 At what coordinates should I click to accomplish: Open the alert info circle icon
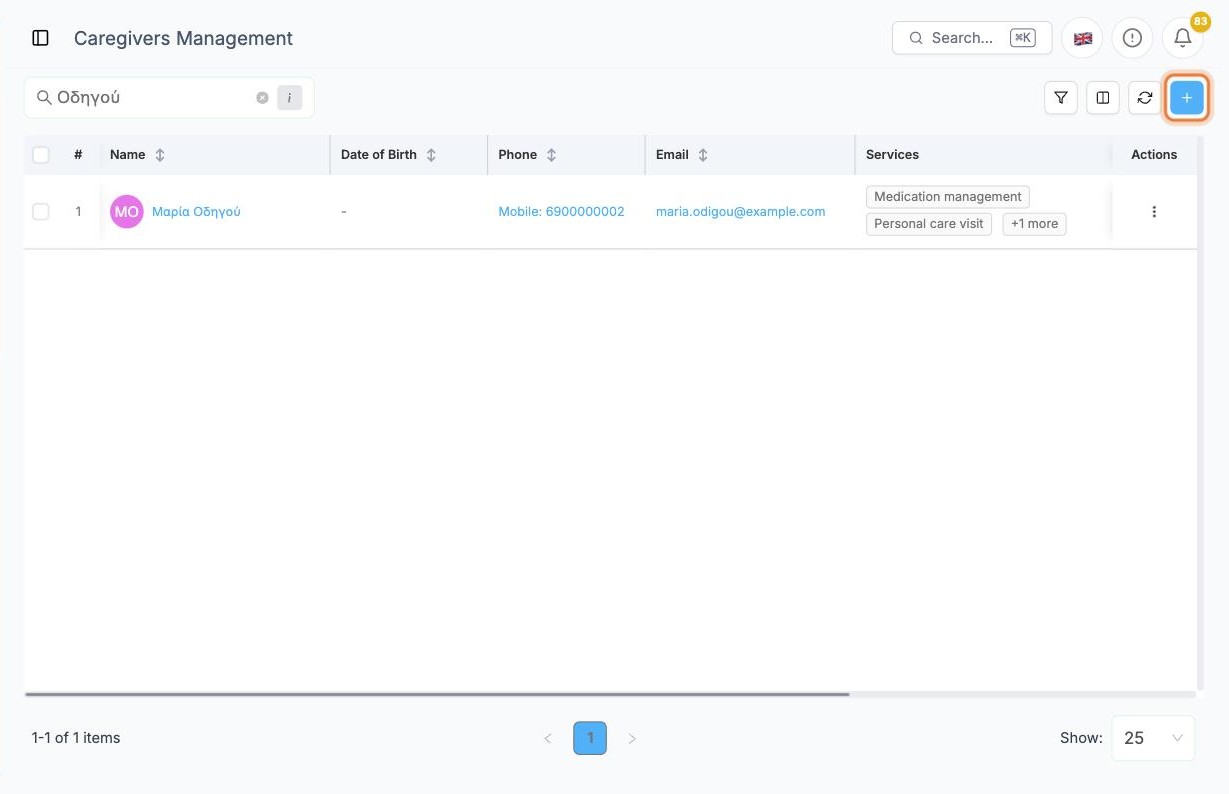coord(1132,38)
